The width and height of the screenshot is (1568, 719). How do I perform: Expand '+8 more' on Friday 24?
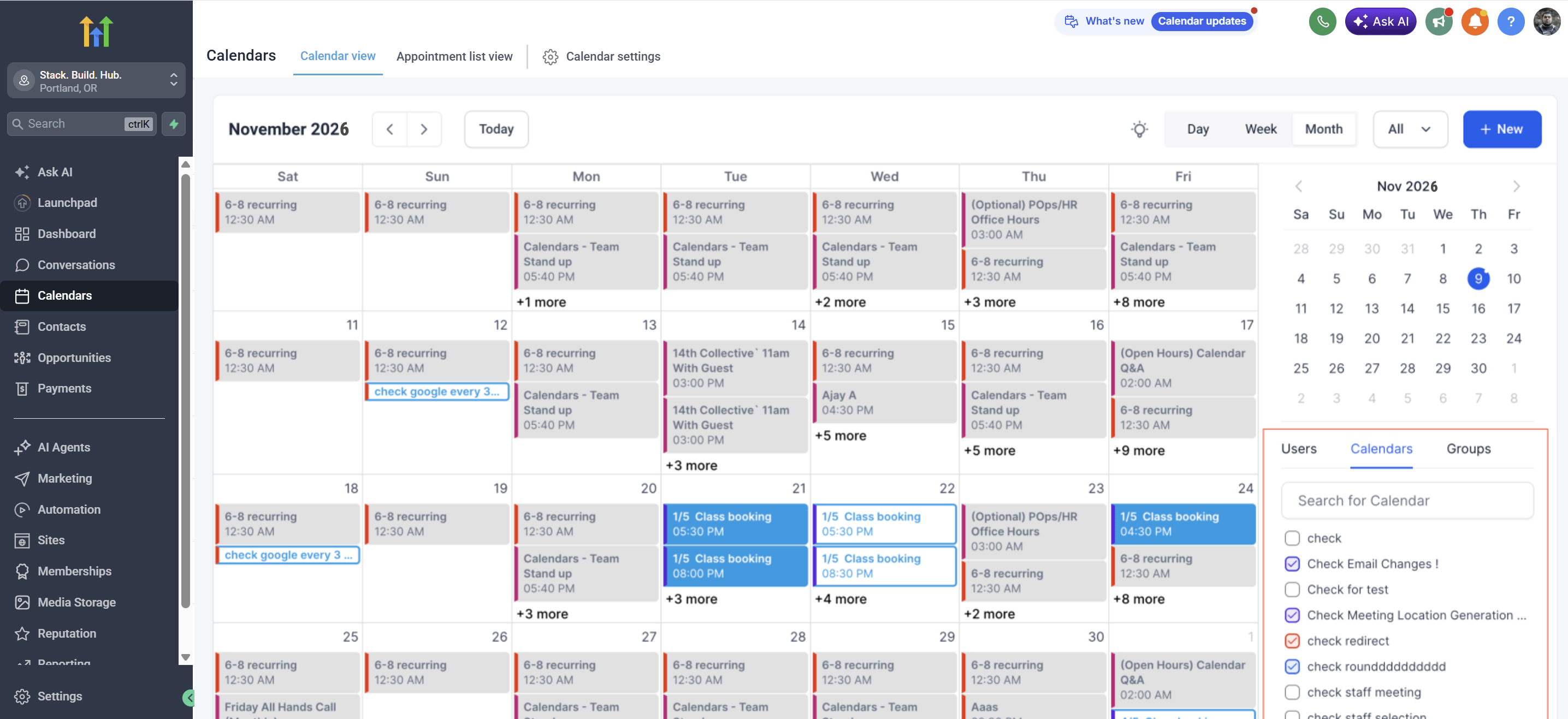pos(1138,599)
